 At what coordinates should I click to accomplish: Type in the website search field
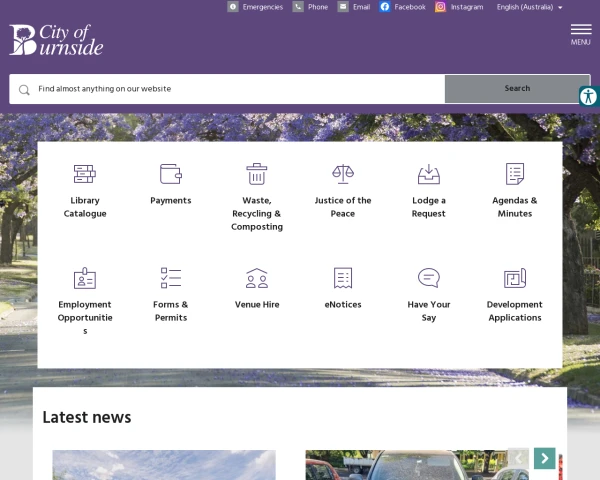pyautogui.click(x=230, y=89)
